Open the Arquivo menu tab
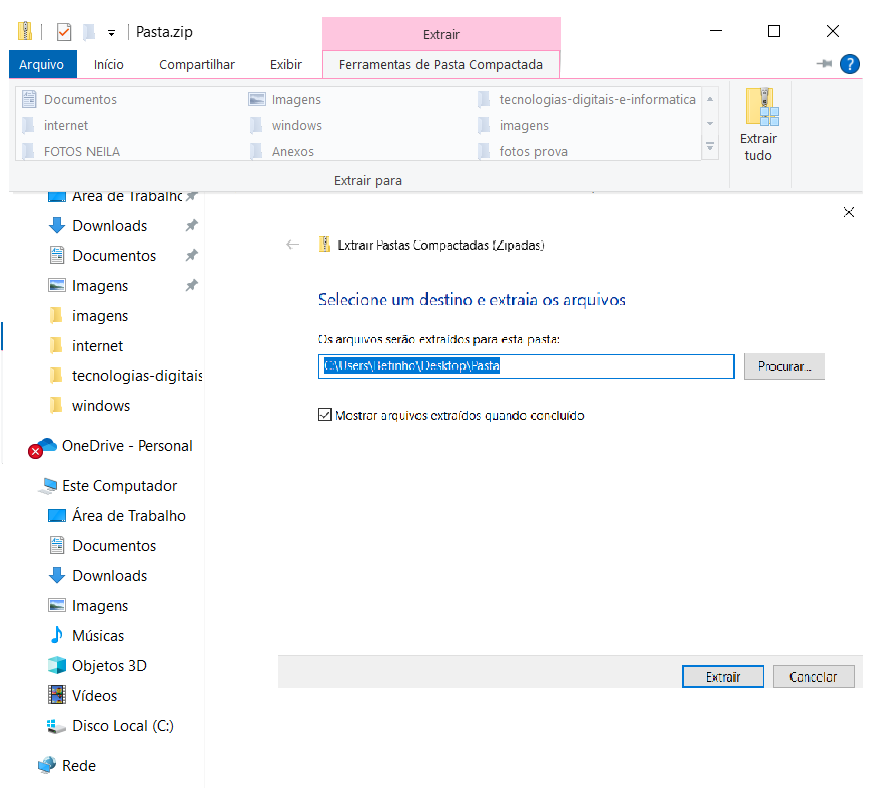 point(42,65)
